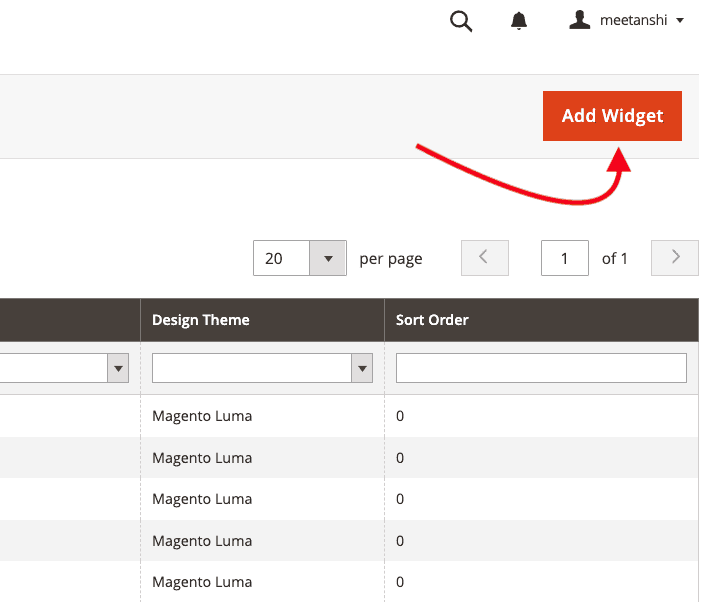Click the user avatar icon beside meetanshi
The height and width of the screenshot is (602, 707).
coord(579,20)
